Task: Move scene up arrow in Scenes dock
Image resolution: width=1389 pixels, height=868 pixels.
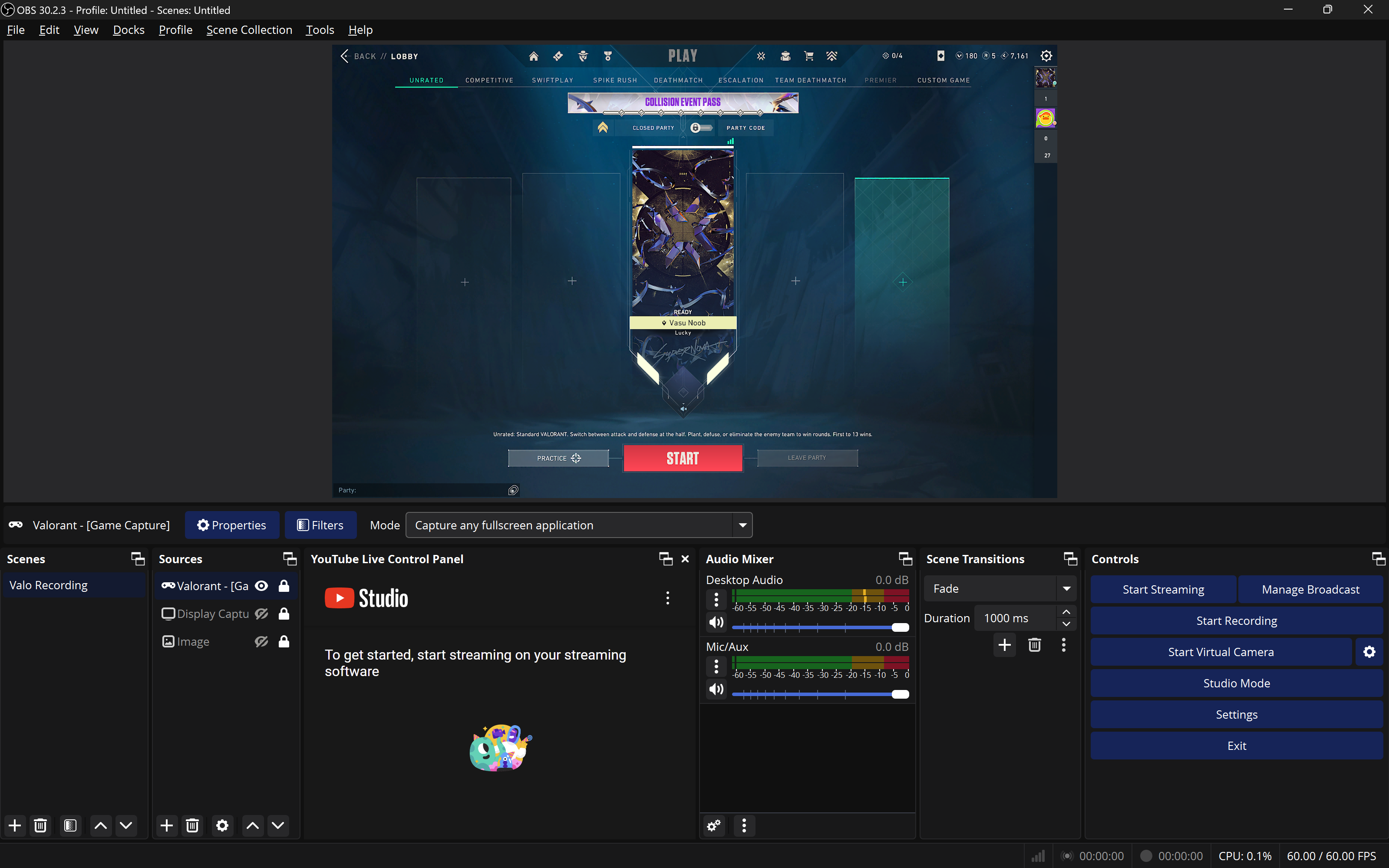Action: pos(100,825)
